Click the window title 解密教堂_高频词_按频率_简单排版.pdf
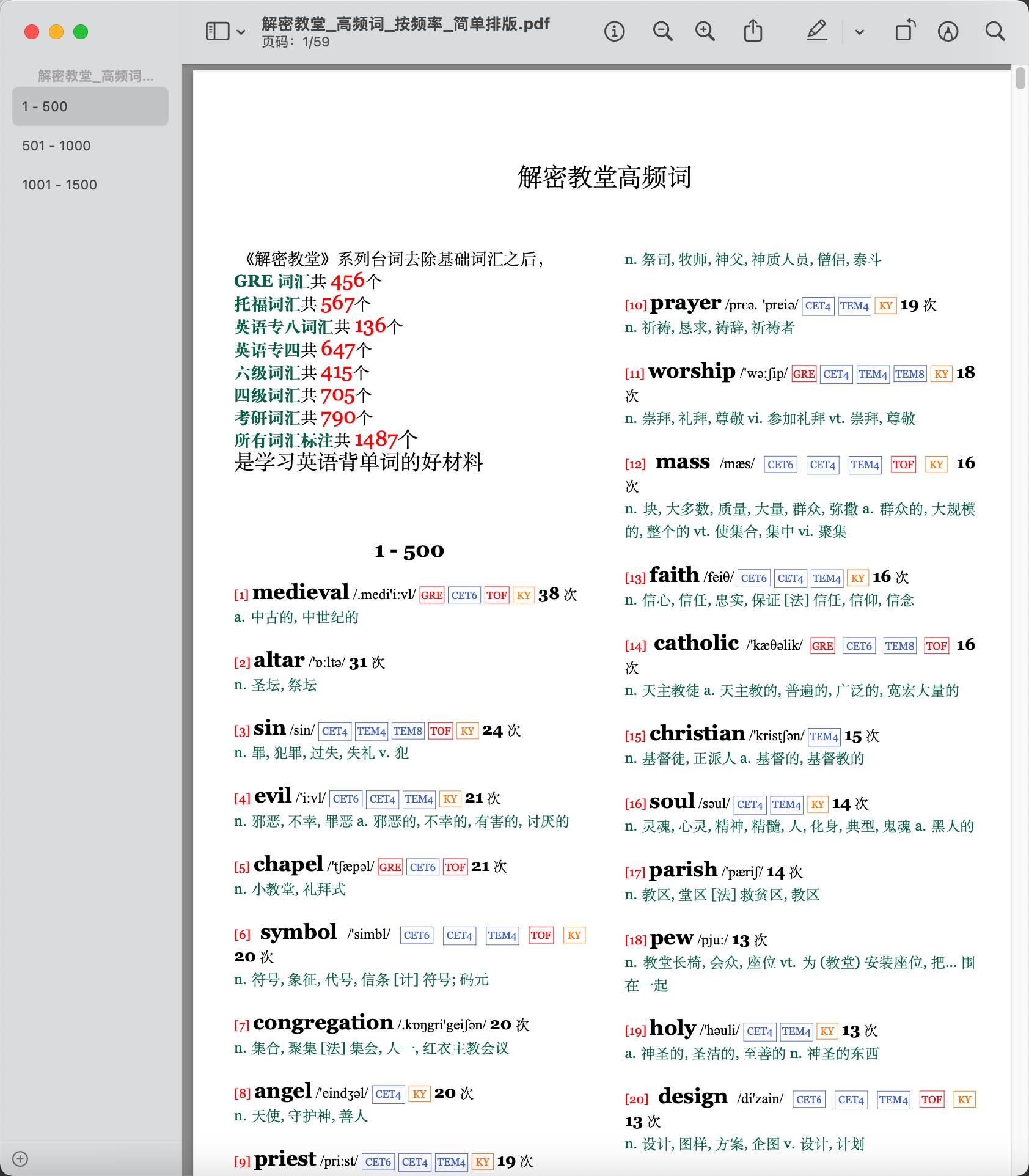 [x=406, y=24]
